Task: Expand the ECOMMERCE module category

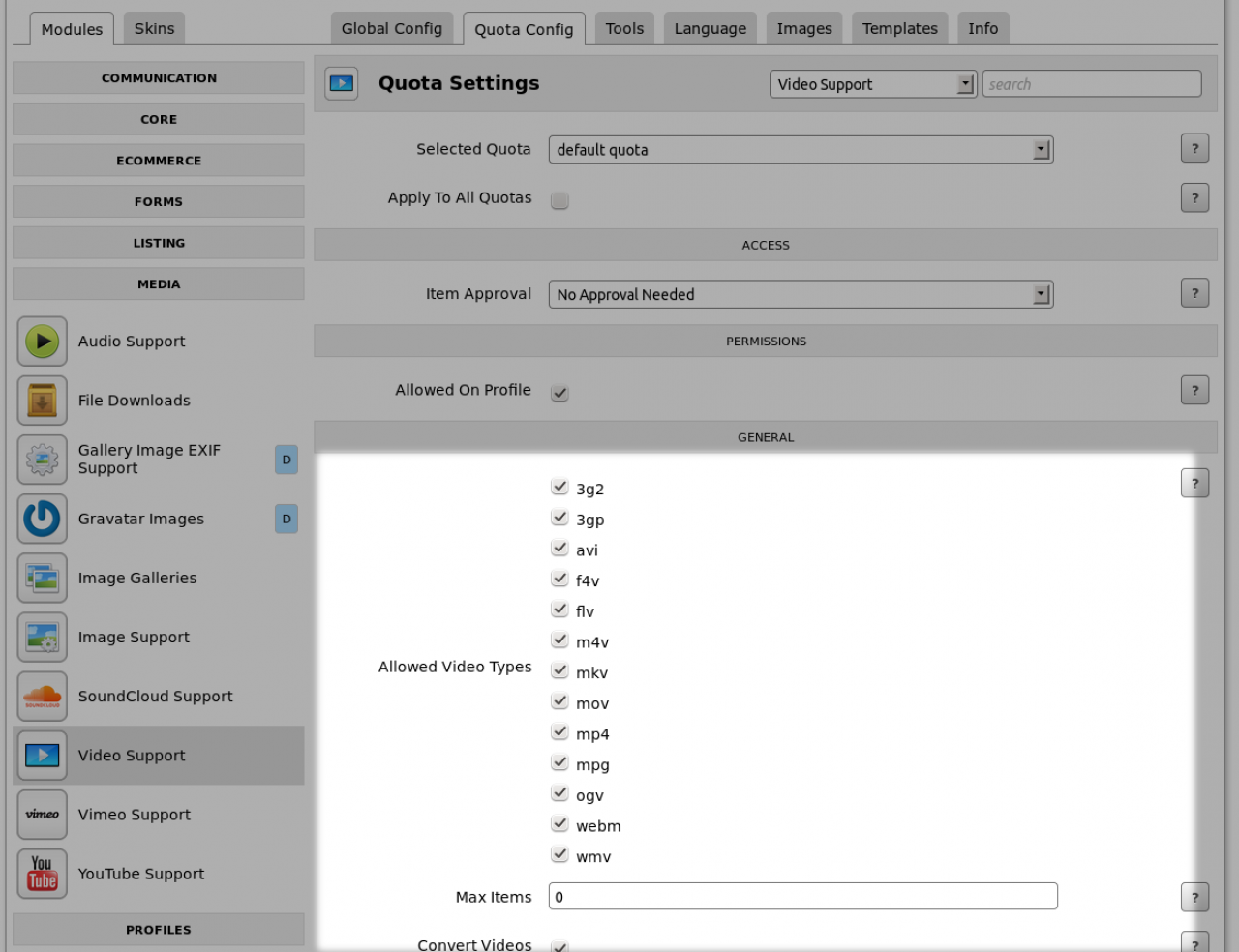Action: (x=159, y=161)
